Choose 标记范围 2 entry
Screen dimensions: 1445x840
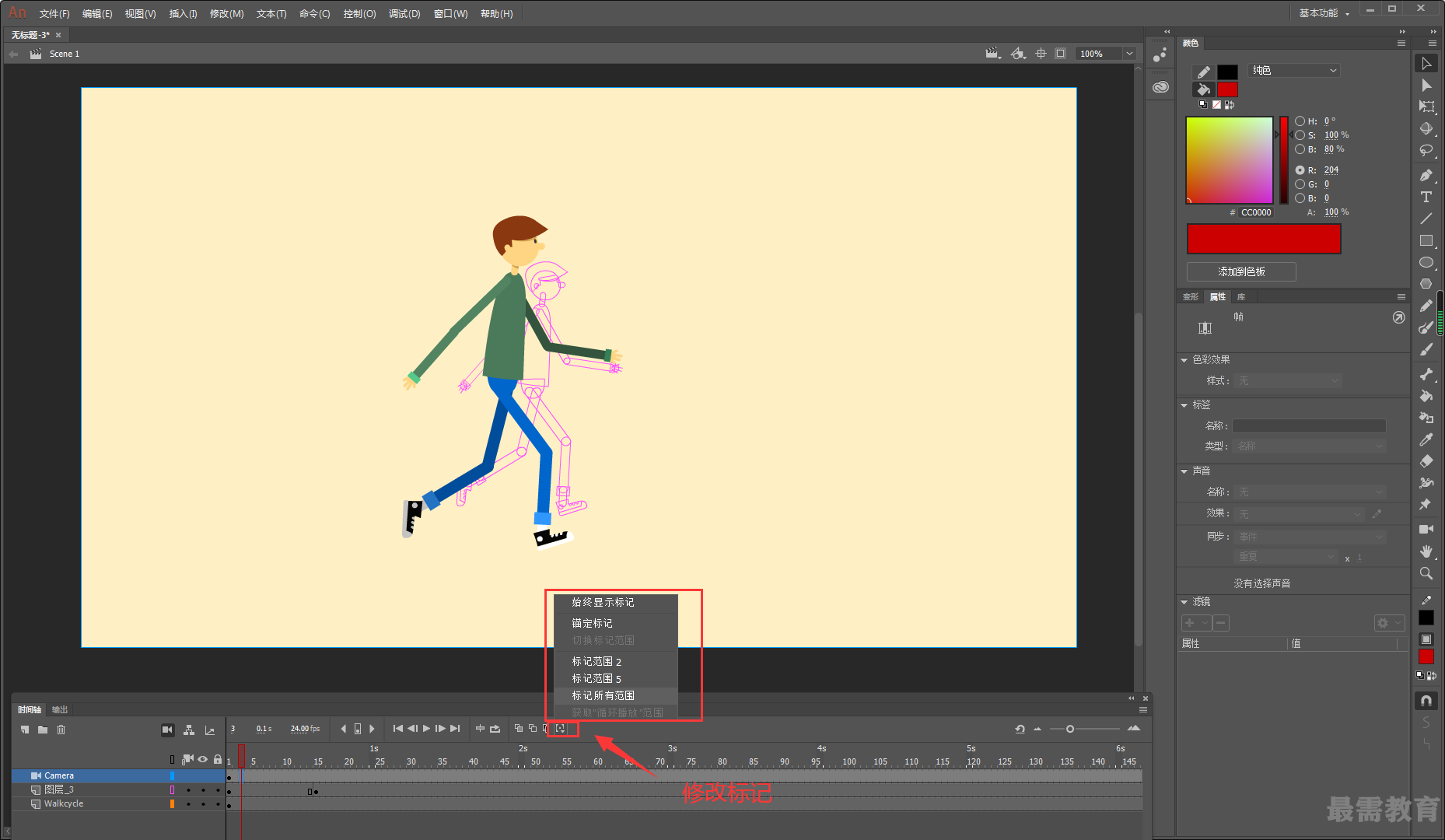tap(616, 661)
